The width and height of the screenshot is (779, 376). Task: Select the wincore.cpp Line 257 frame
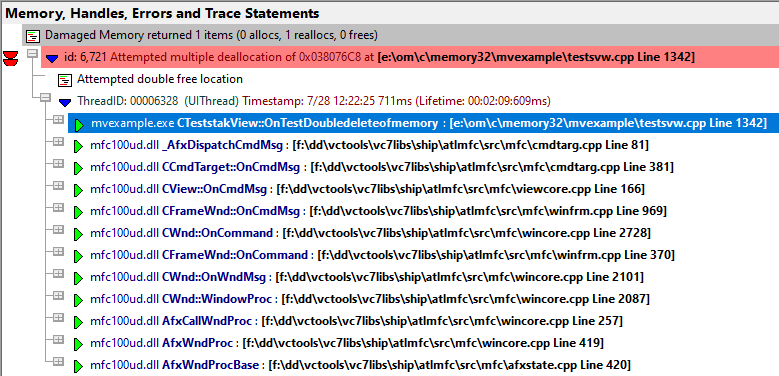pyautogui.click(x=356, y=321)
